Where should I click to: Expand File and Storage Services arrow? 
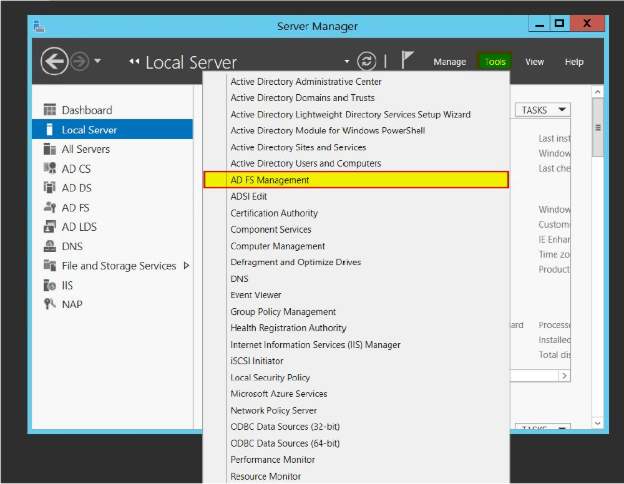pos(186,266)
